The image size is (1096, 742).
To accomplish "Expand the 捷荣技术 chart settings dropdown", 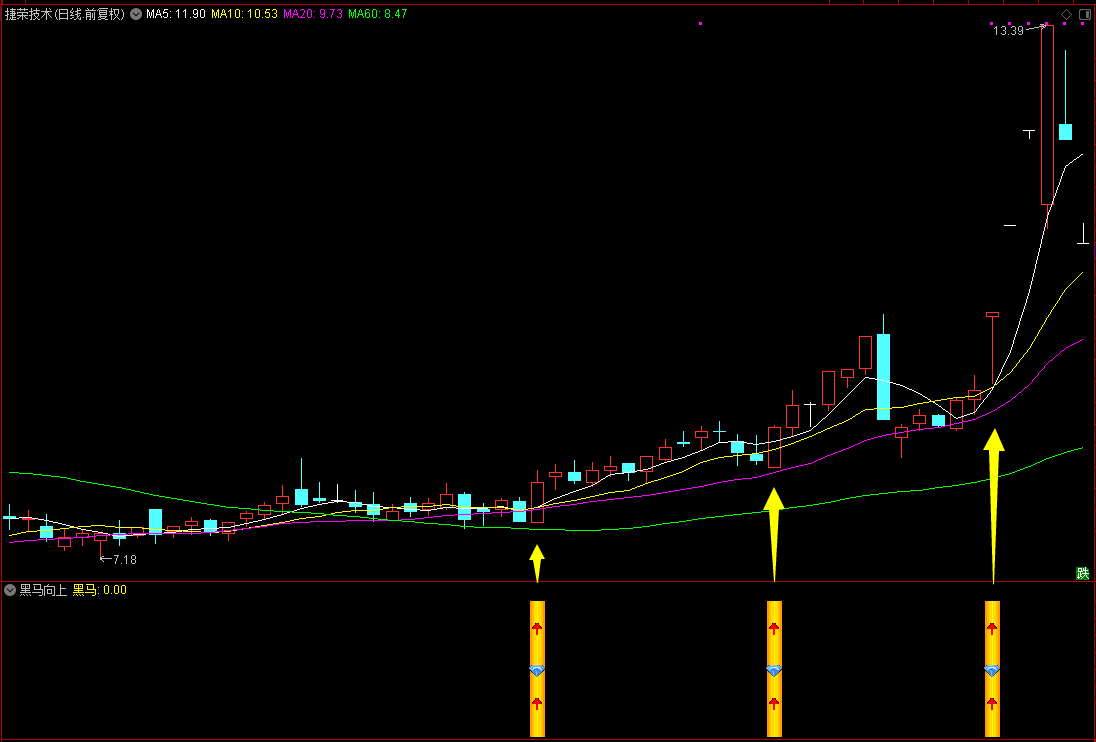I will pyautogui.click(x=136, y=14).
